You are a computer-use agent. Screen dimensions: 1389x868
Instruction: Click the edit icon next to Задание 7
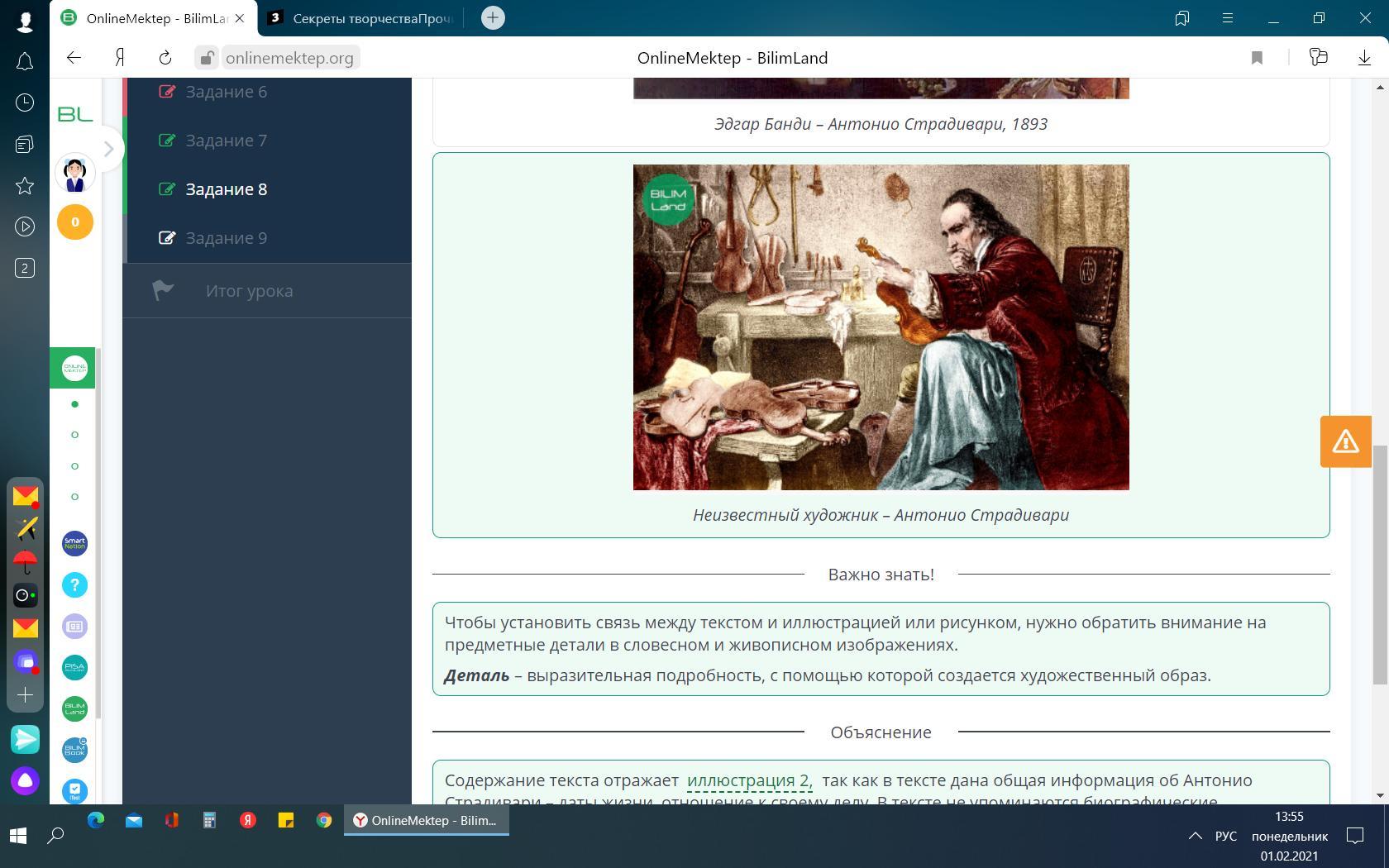[167, 141]
